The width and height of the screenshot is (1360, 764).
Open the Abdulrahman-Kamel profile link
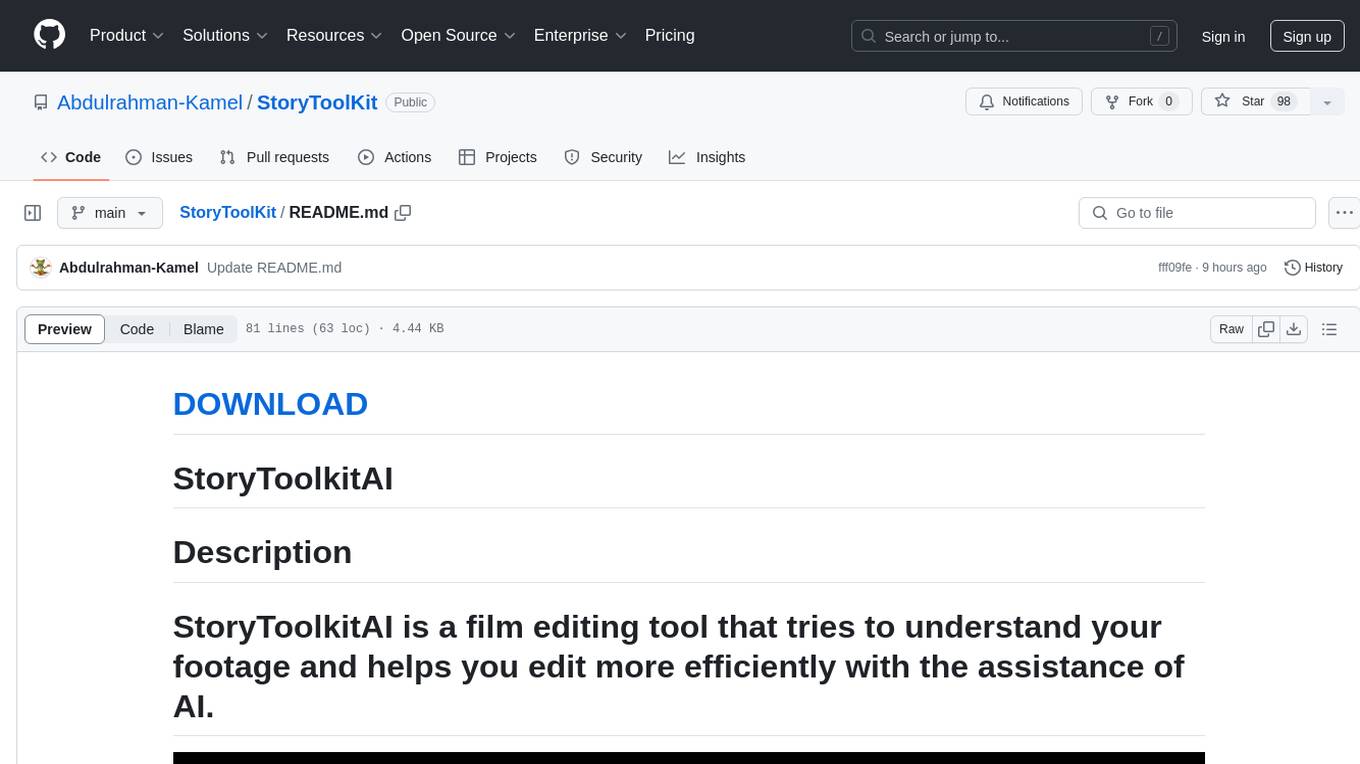tap(150, 102)
